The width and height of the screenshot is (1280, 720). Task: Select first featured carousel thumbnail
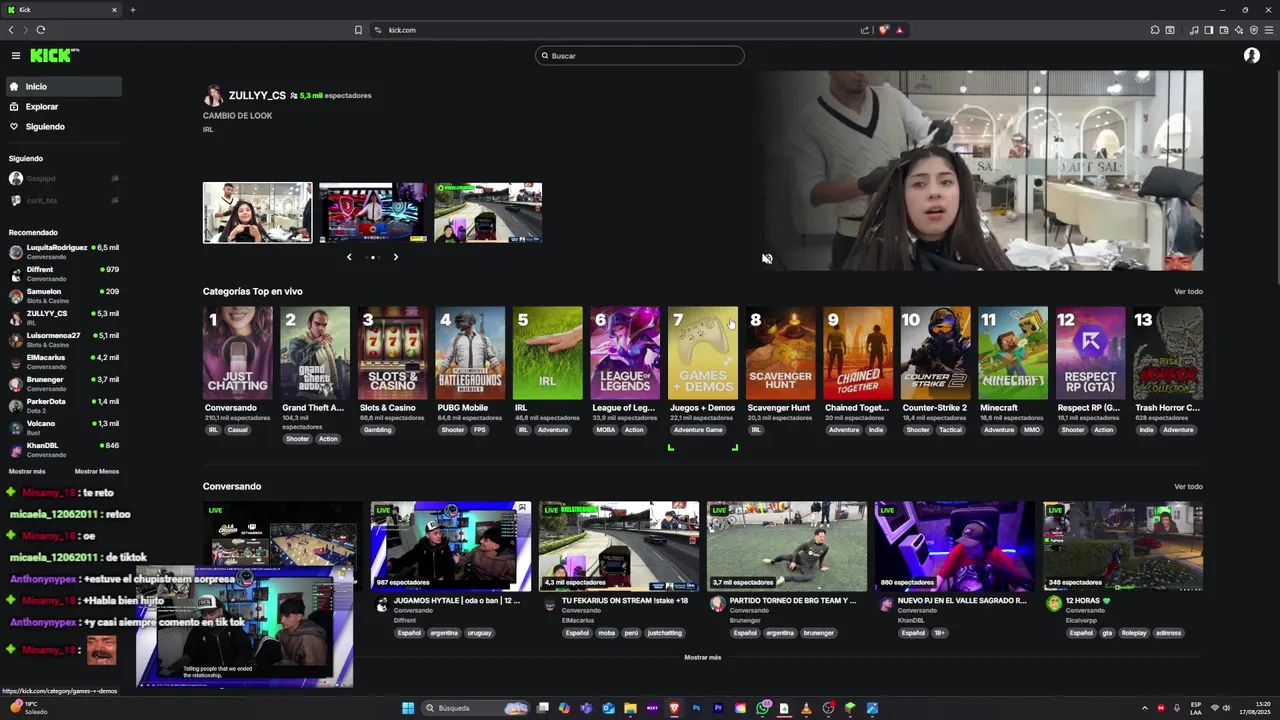tap(258, 212)
